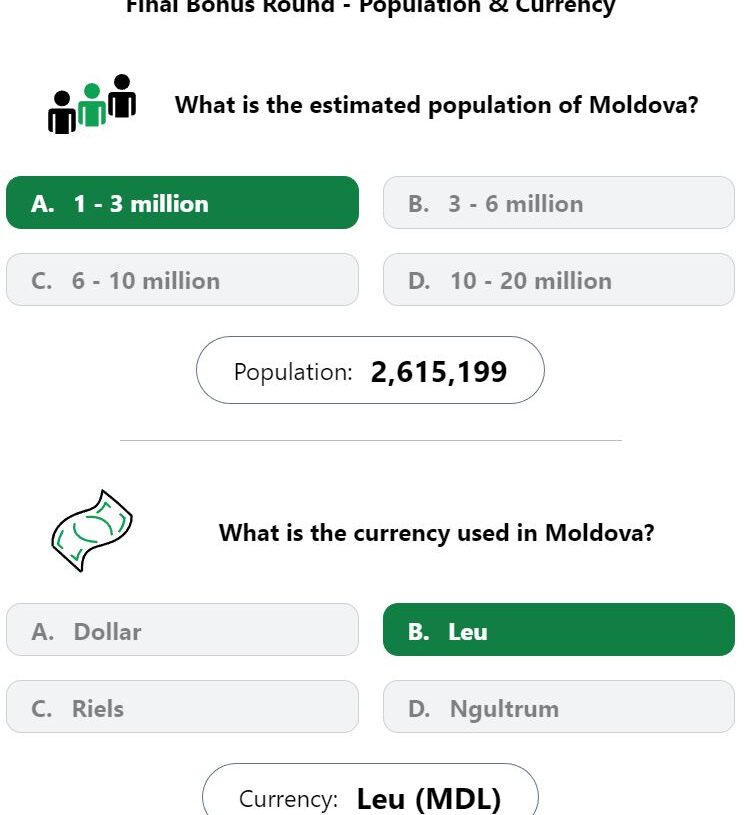Pick answer C. 6 - 10 million
The image size is (744, 815).
coord(182,280)
